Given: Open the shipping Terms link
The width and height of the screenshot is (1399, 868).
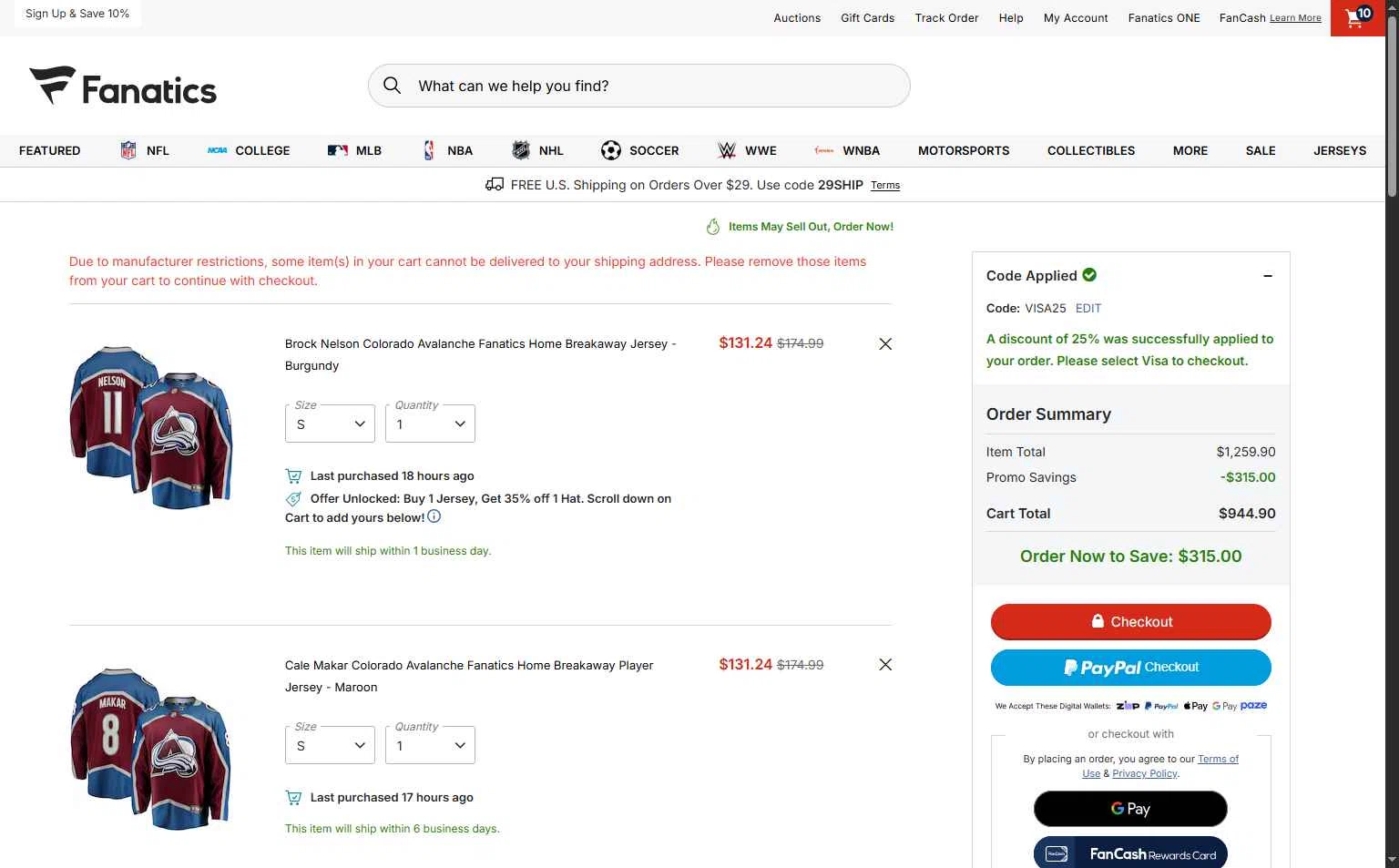Looking at the screenshot, I should tap(885, 185).
